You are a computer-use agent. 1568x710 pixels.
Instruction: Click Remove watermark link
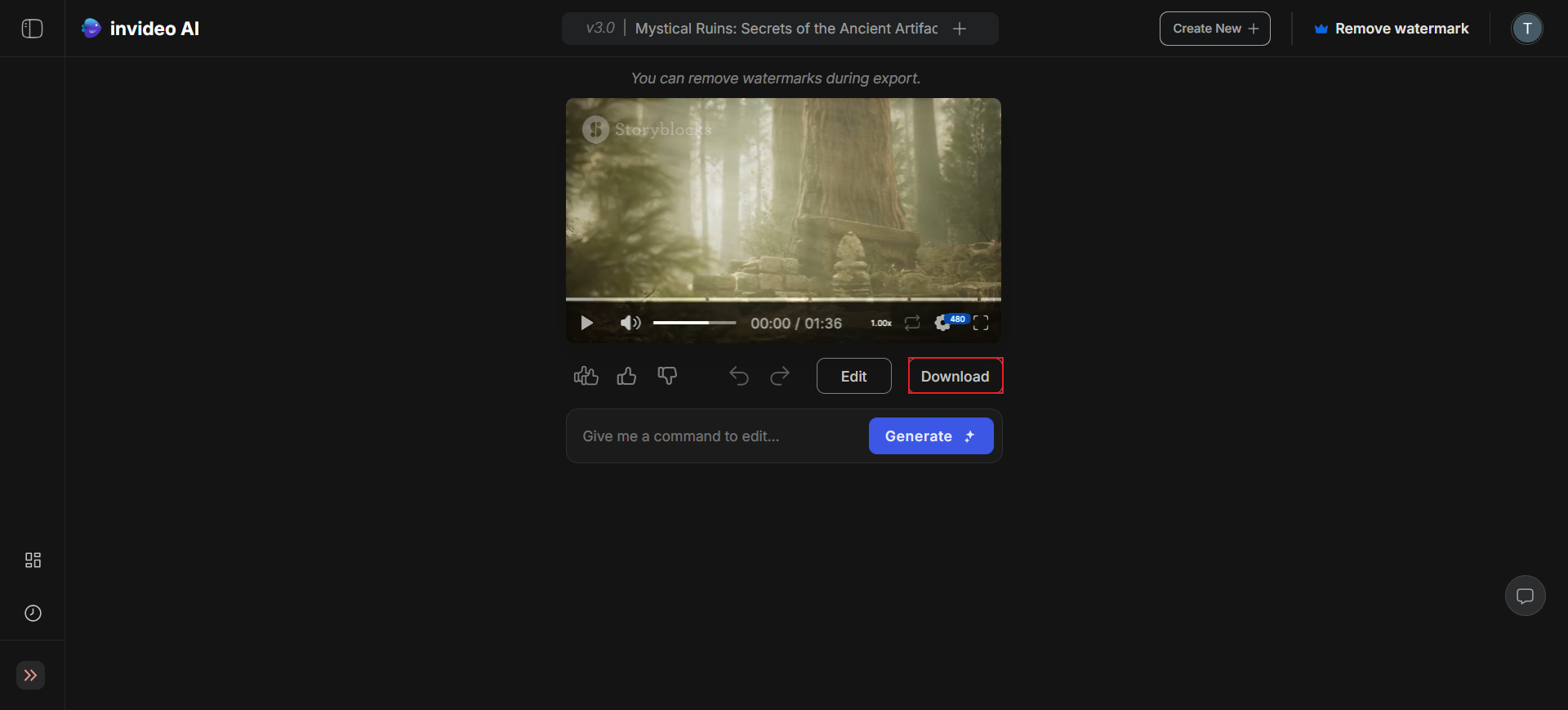[1391, 29]
